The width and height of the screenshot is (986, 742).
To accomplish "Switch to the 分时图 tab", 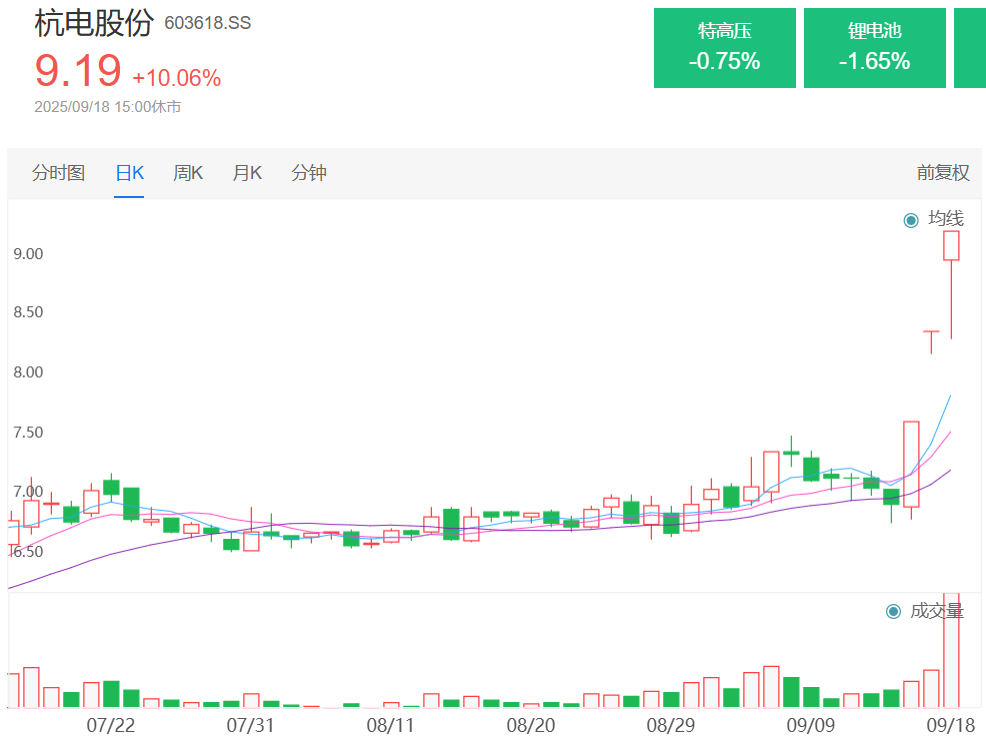I will (58, 172).
